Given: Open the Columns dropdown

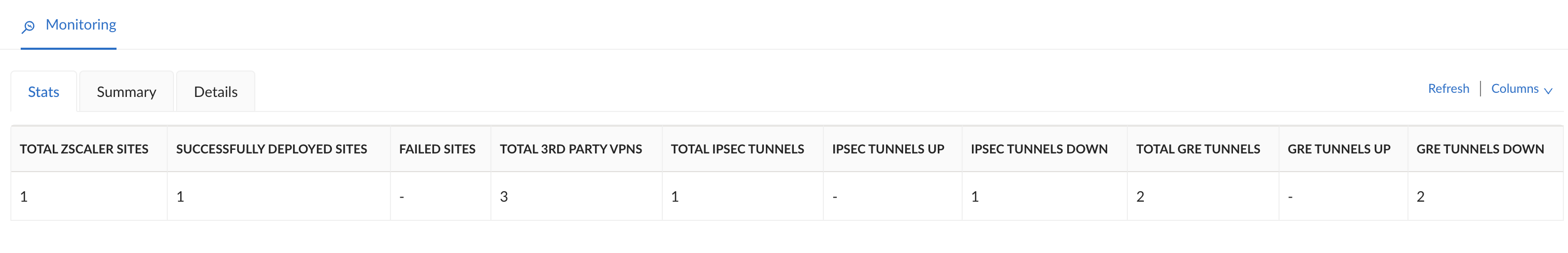Looking at the screenshot, I should tap(1515, 89).
